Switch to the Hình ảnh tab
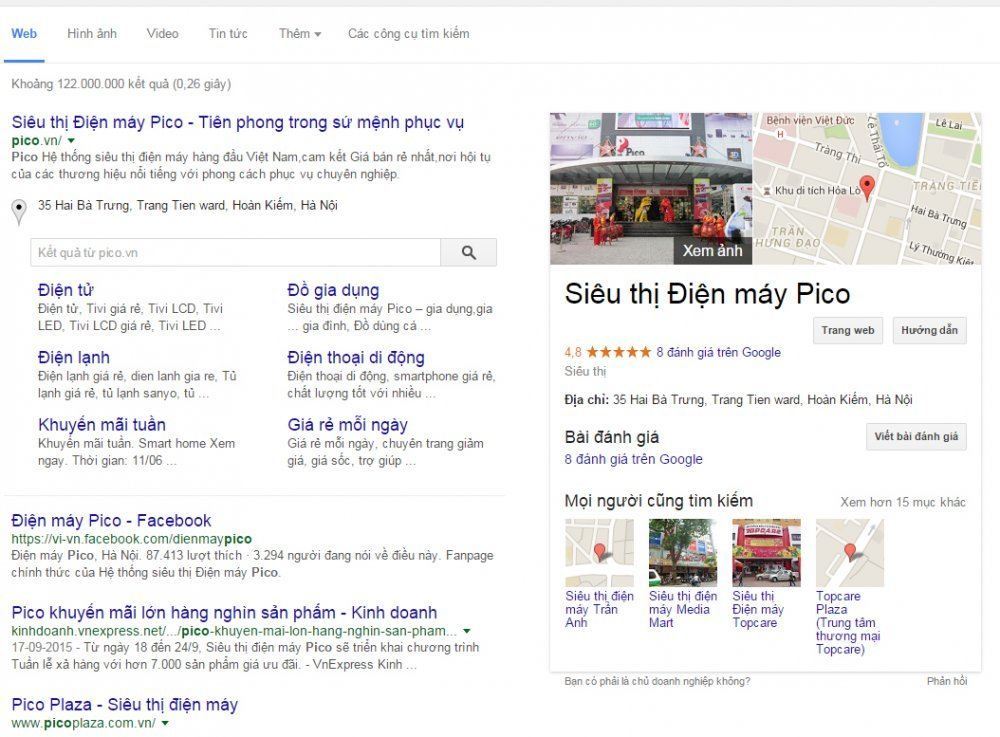This screenshot has height=737, width=1000. 92,34
